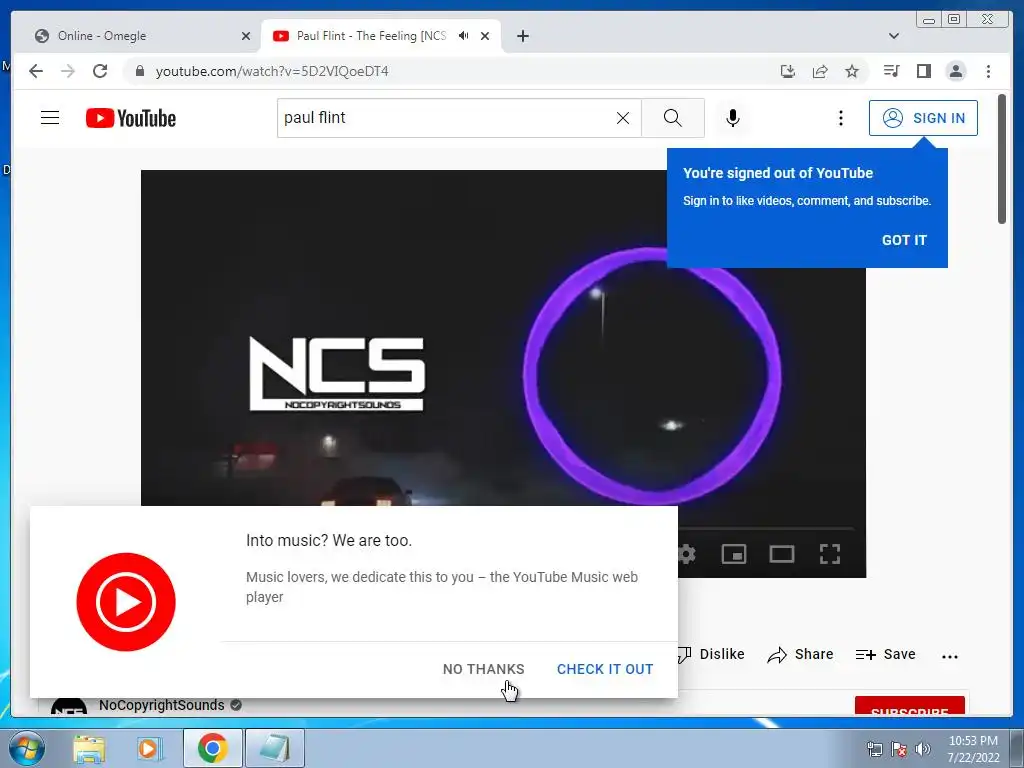Open Windows Explorer from taskbar

pos(89,748)
